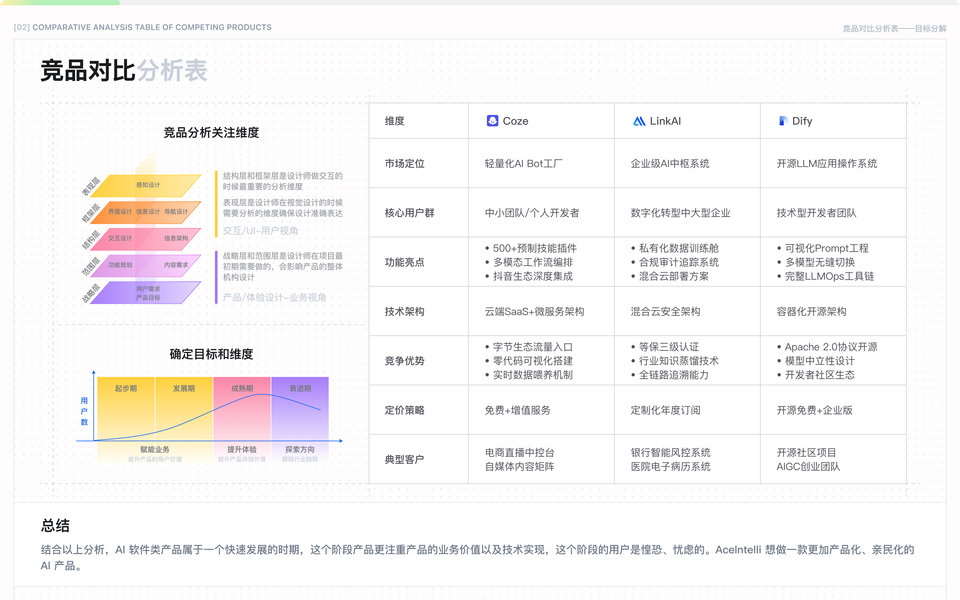
Task: Click the 起步期 stage block
Action: click(126, 408)
